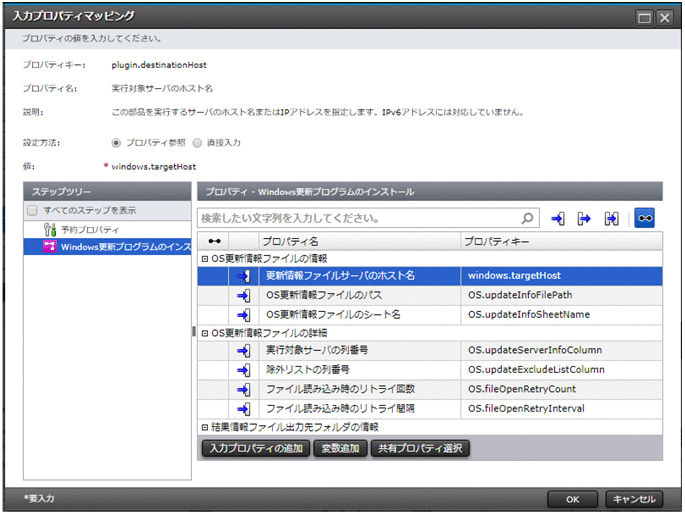
Task: Click the plugin.destinationHost property key value
Action: (x=159, y=65)
